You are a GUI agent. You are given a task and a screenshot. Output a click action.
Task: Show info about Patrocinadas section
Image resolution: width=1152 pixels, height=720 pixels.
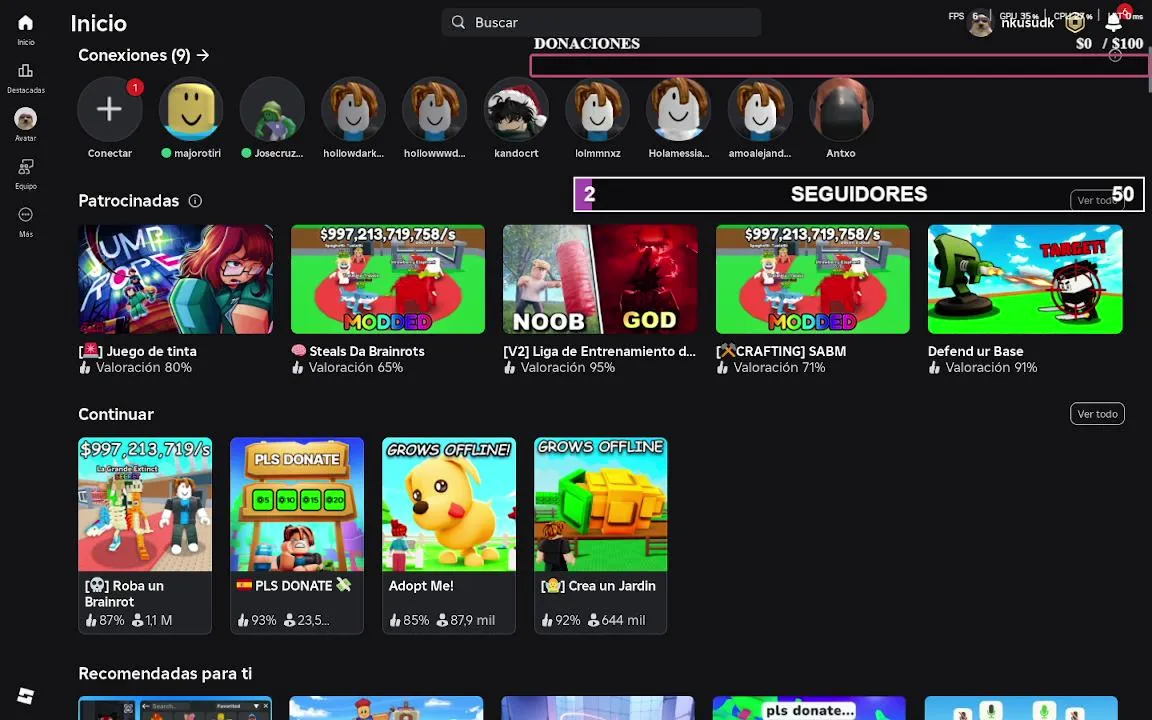[x=195, y=201]
